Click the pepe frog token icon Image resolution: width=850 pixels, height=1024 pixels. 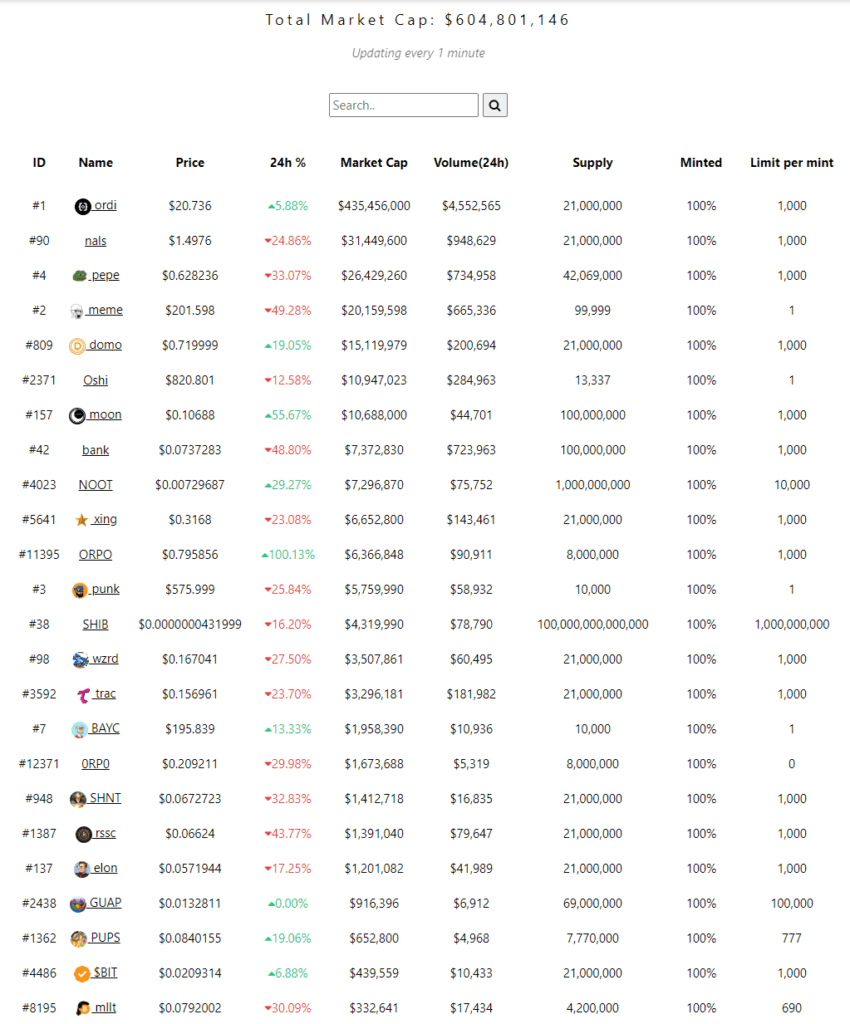[x=79, y=276]
